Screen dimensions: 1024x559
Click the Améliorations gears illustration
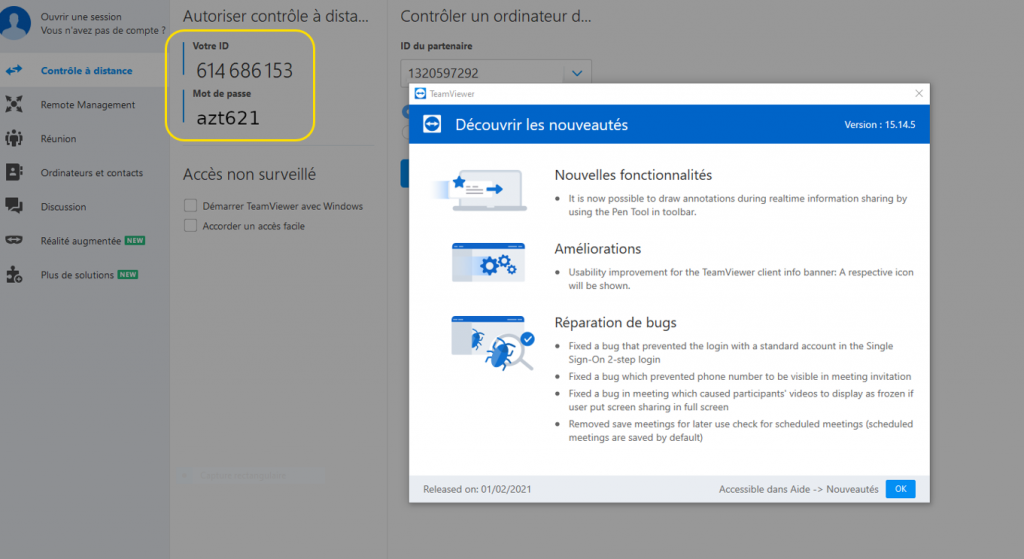pos(488,263)
